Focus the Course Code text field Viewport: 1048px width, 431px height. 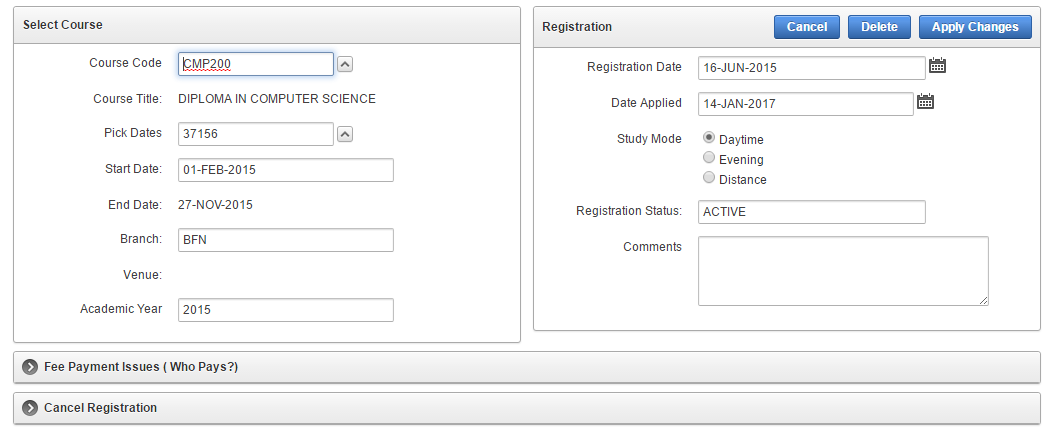pyautogui.click(x=256, y=64)
